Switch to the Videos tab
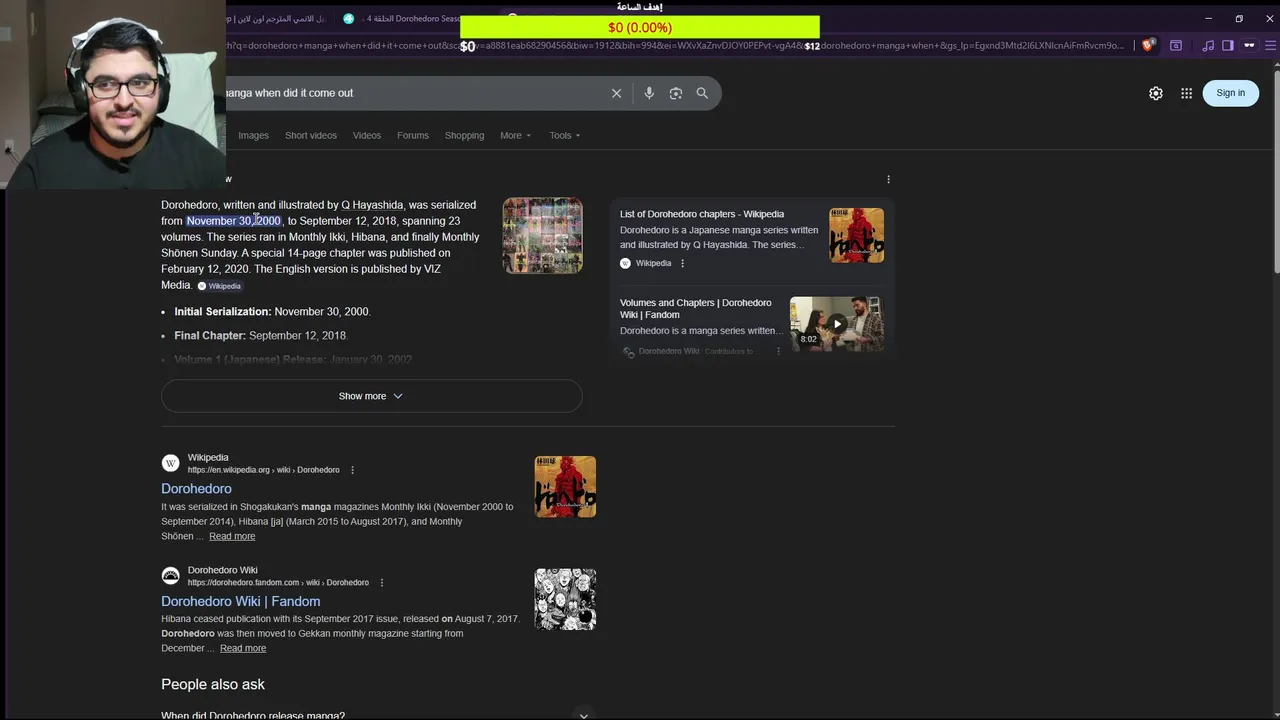The height and width of the screenshot is (720, 1280). coord(367,135)
